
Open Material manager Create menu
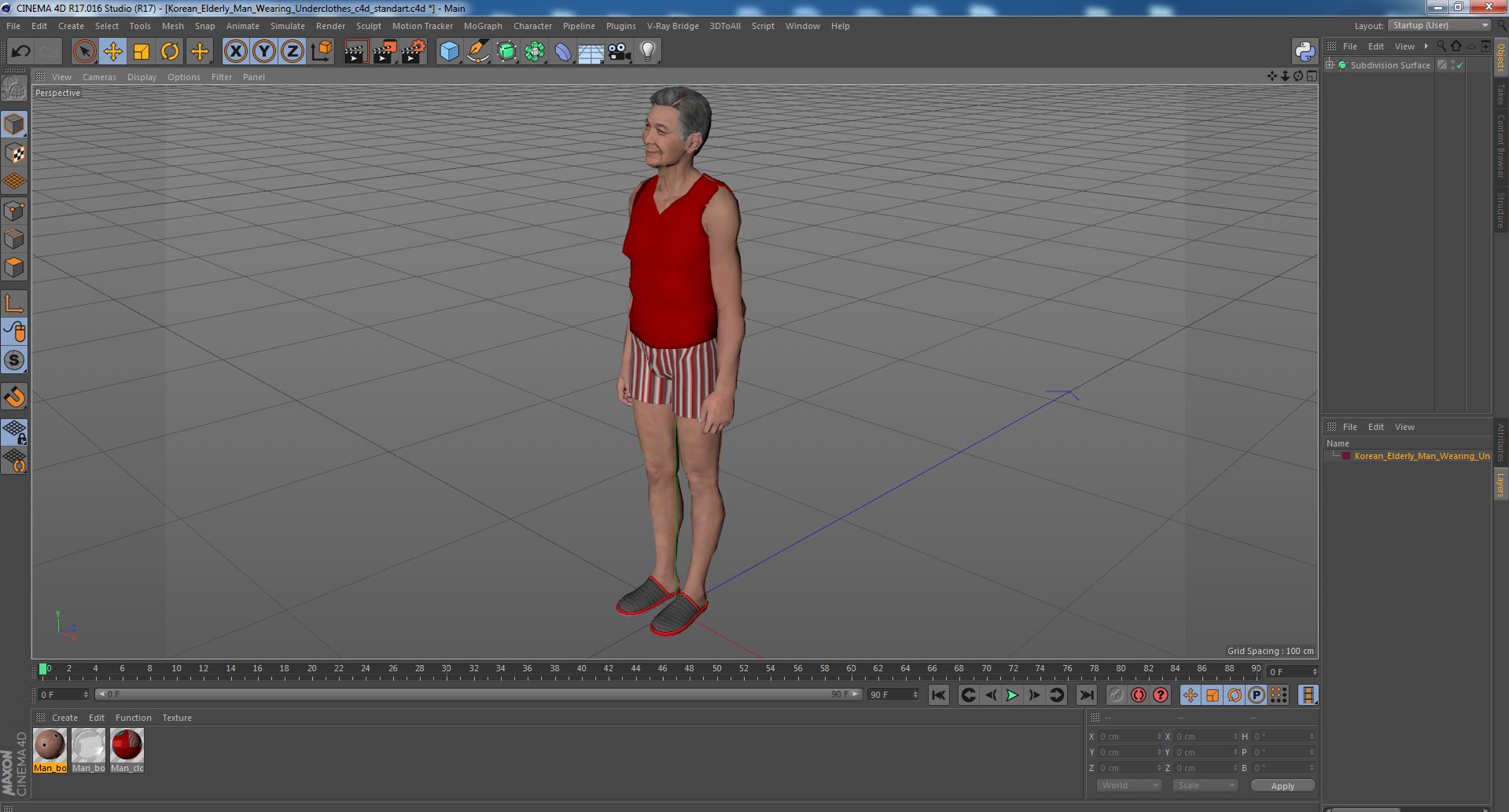[64, 718]
